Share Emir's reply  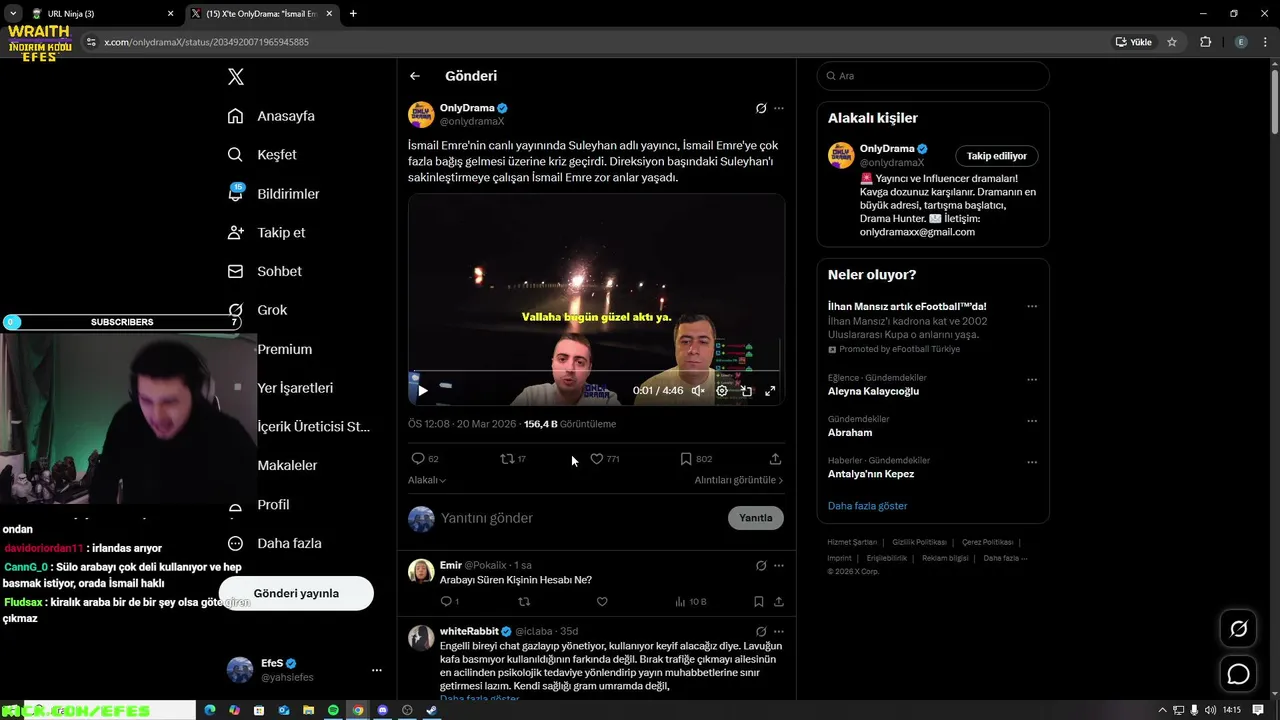pos(778,602)
